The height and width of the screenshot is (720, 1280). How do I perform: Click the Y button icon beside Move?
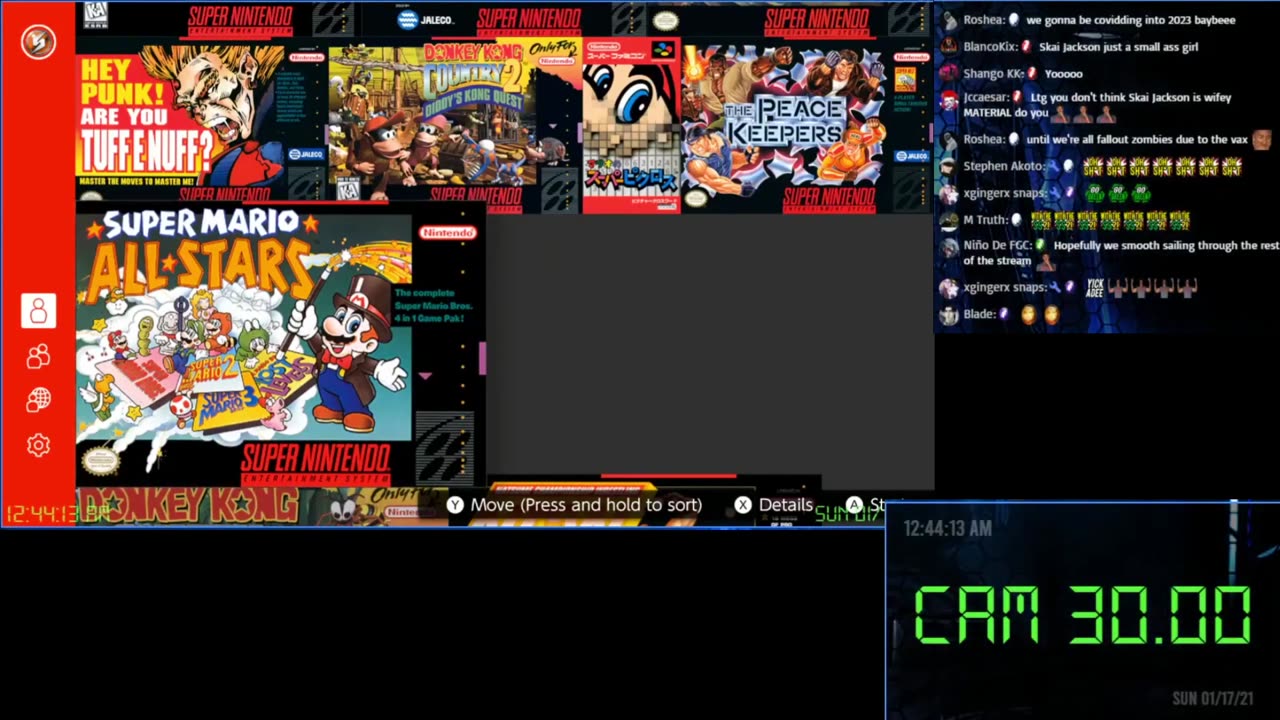(x=455, y=505)
